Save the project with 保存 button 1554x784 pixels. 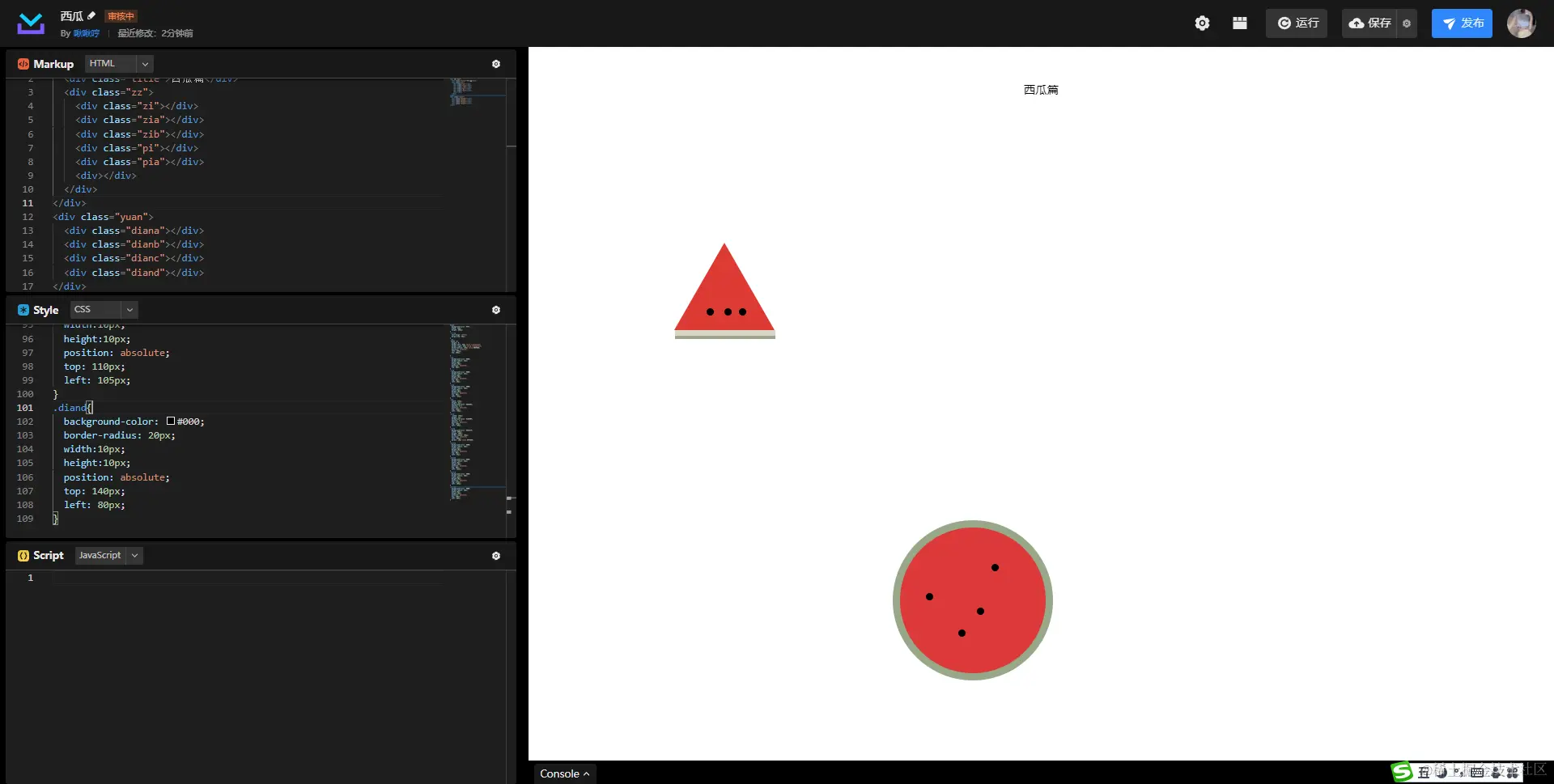(1370, 23)
